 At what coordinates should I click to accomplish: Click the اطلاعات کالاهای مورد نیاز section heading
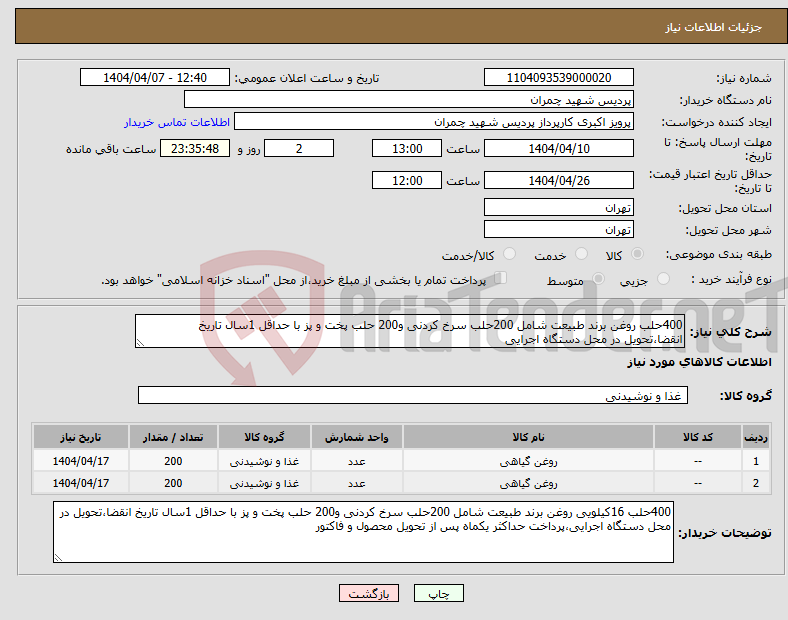699,362
